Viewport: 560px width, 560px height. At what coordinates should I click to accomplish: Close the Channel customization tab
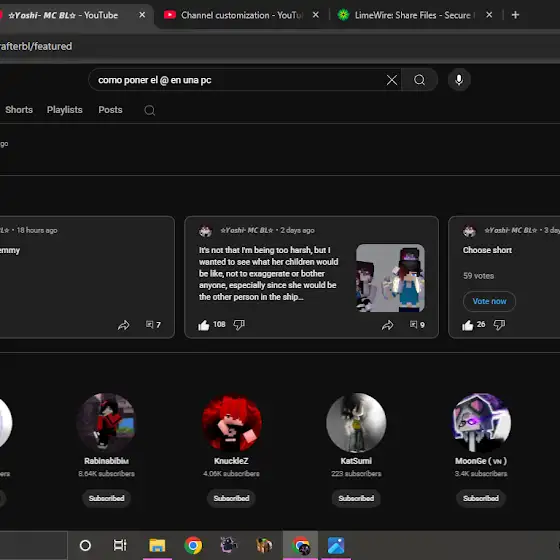point(316,15)
